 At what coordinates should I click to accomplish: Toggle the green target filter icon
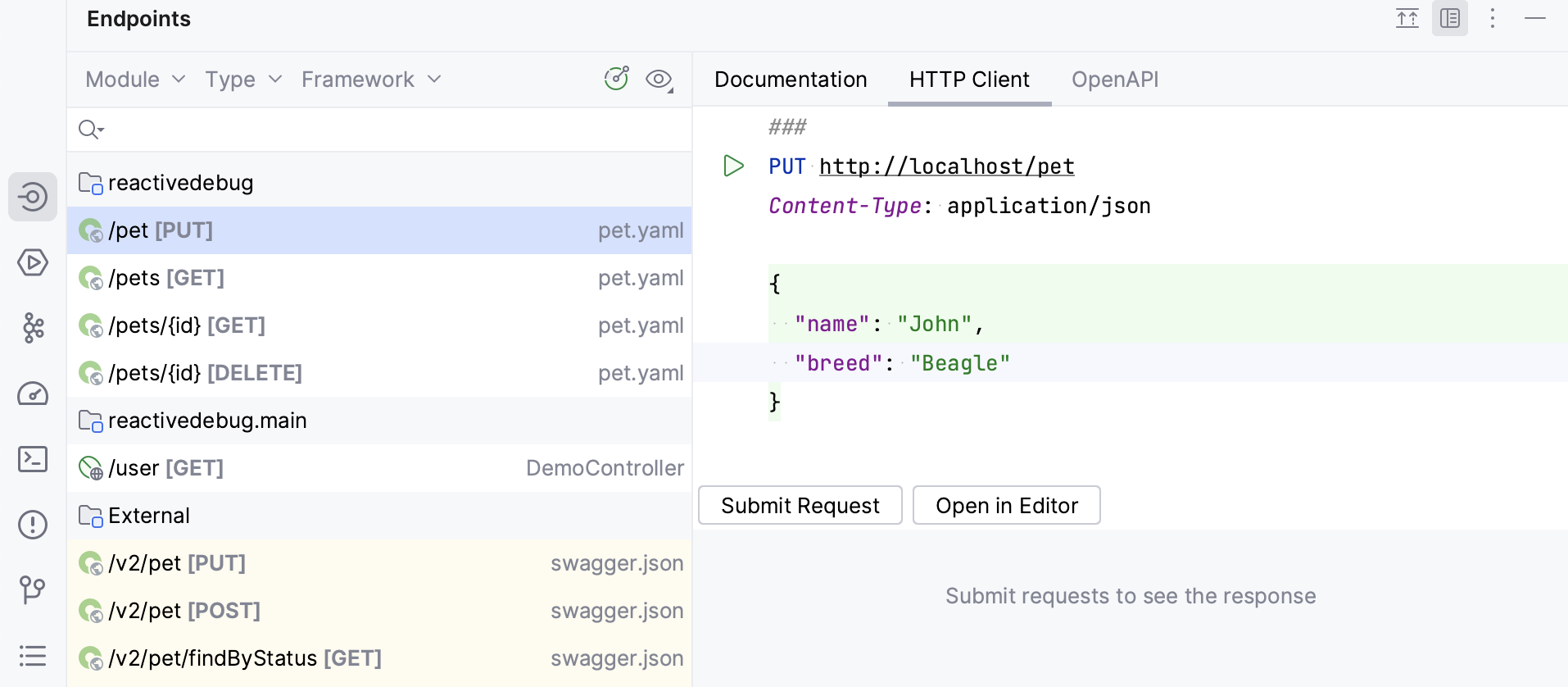(x=616, y=79)
